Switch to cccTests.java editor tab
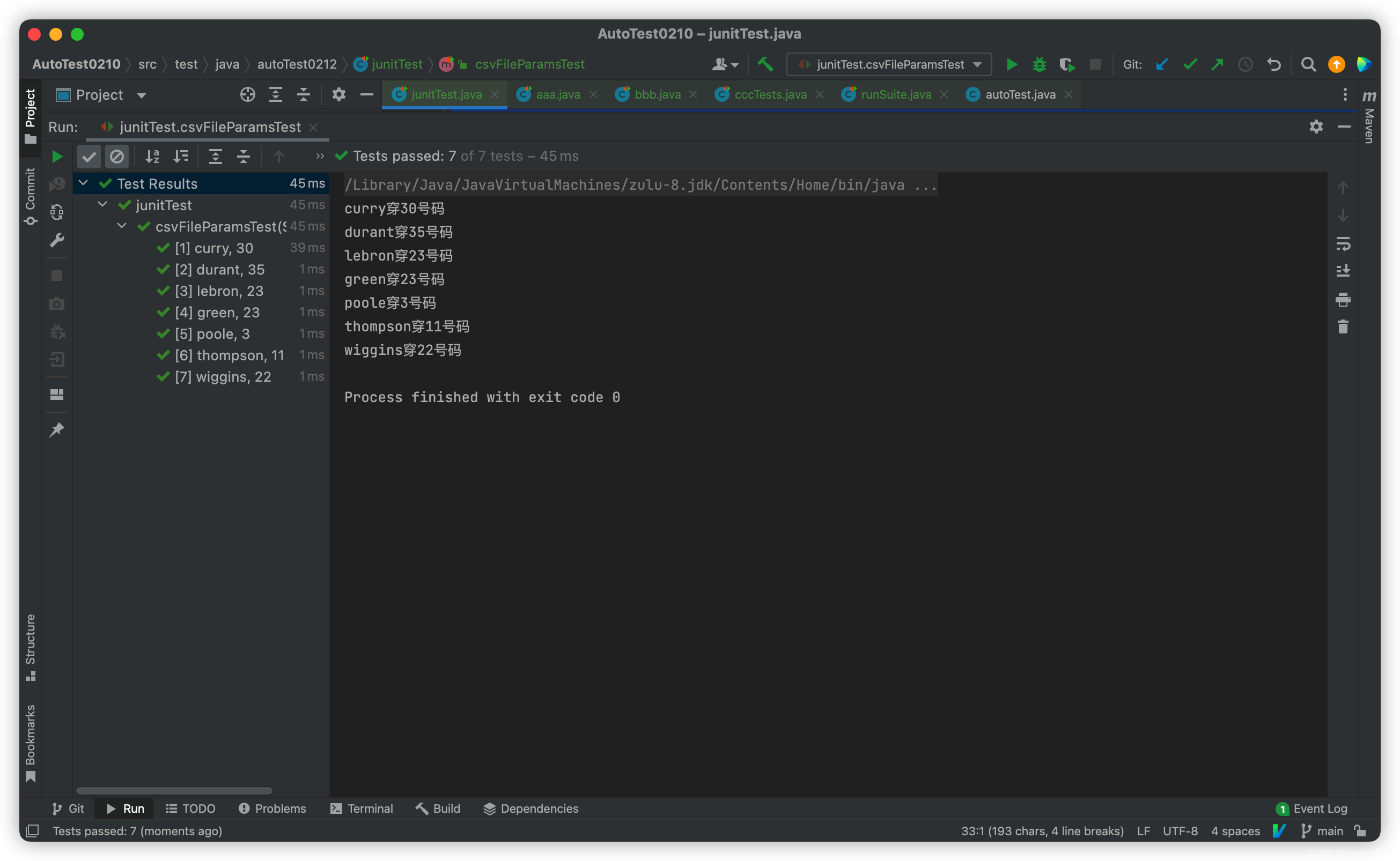1400x861 pixels. 770,94
